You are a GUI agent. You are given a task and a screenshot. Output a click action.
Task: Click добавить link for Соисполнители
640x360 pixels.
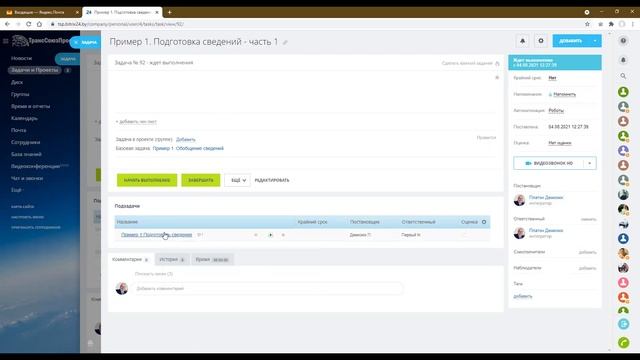click(x=588, y=253)
